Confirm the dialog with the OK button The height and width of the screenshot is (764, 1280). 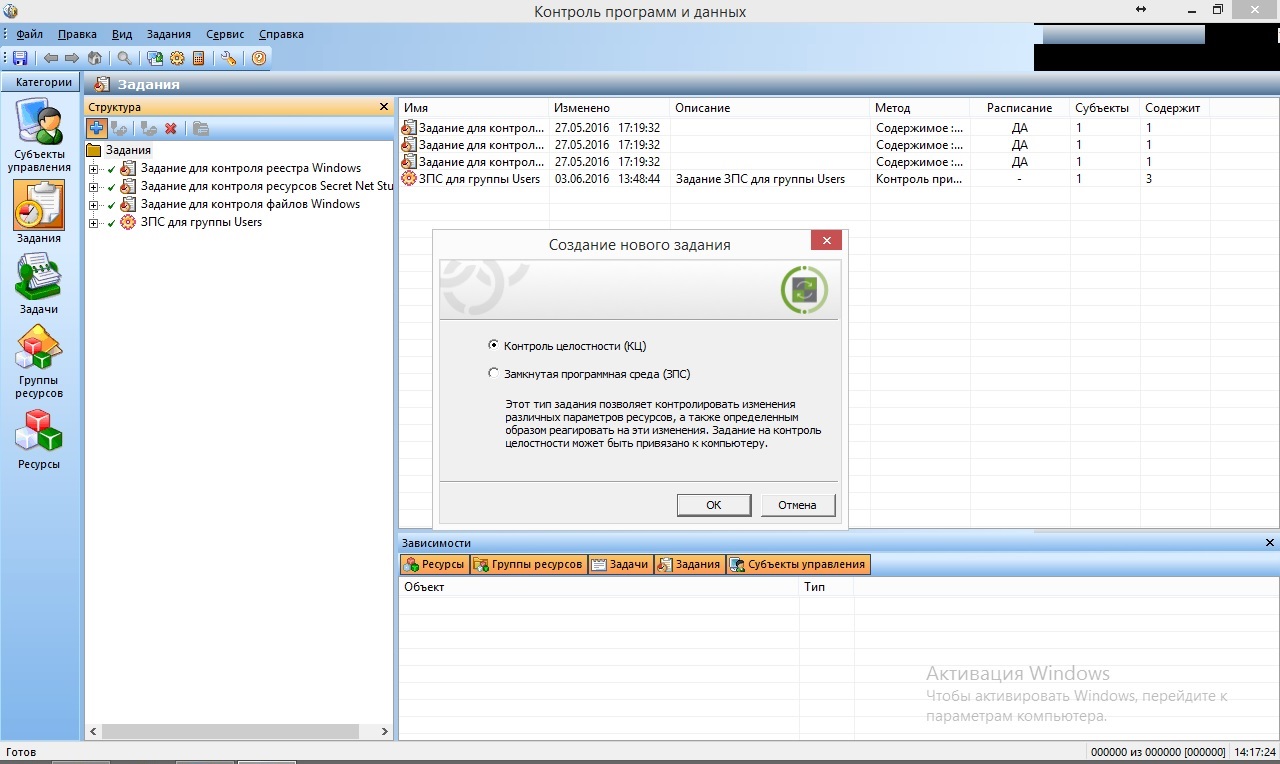713,505
